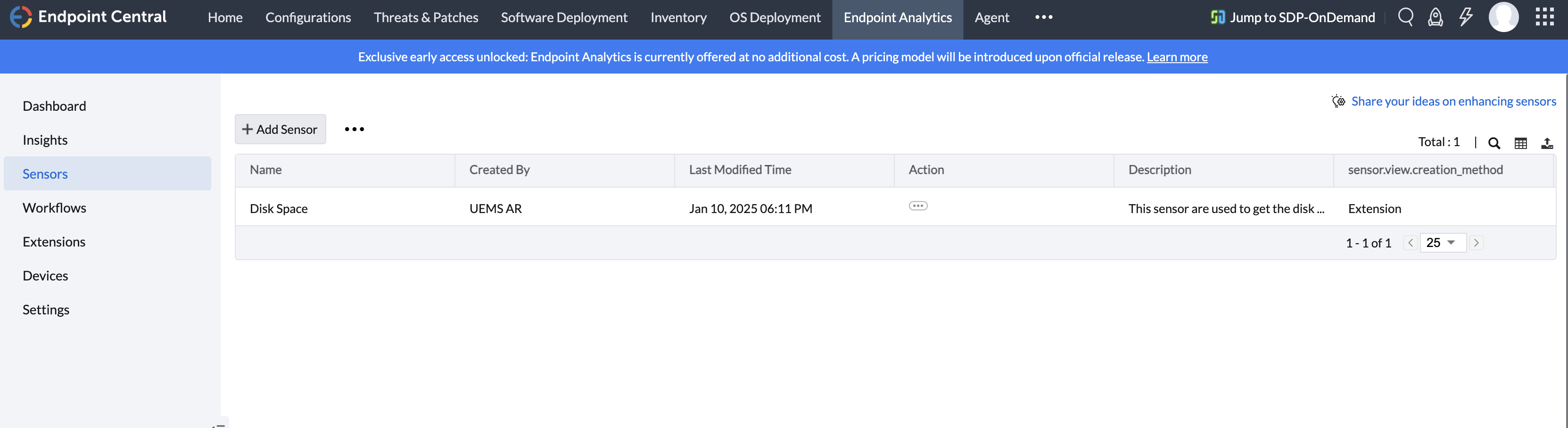This screenshot has height=428, width=1568.
Task: Select the Disk Space sensor row
Action: (x=279, y=207)
